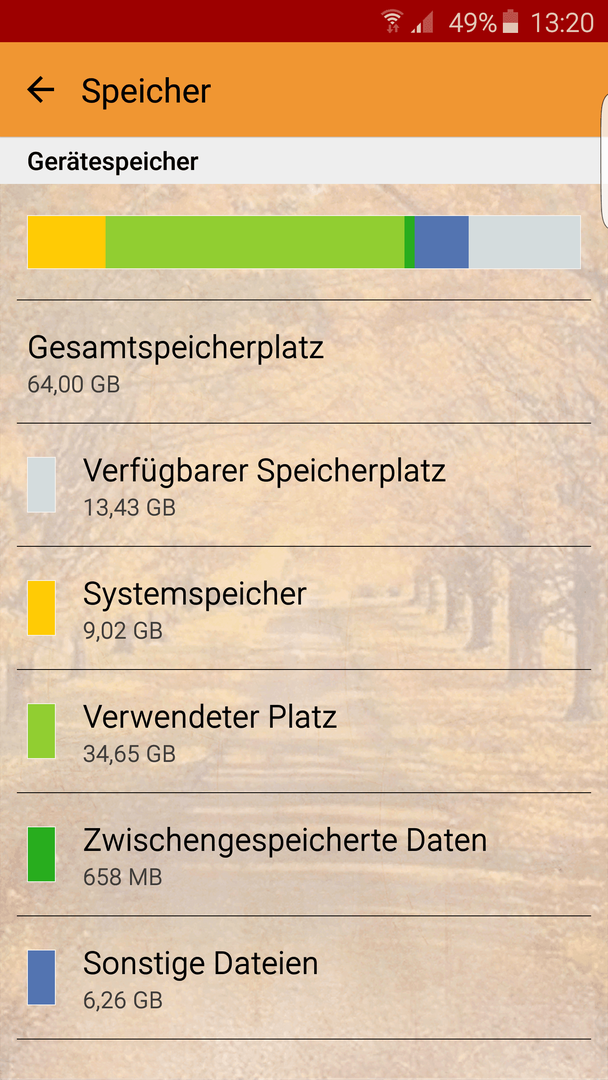This screenshot has height=1080, width=608.
Task: Select Zwischengespeicherte Daten to clear cache
Action: (x=304, y=854)
